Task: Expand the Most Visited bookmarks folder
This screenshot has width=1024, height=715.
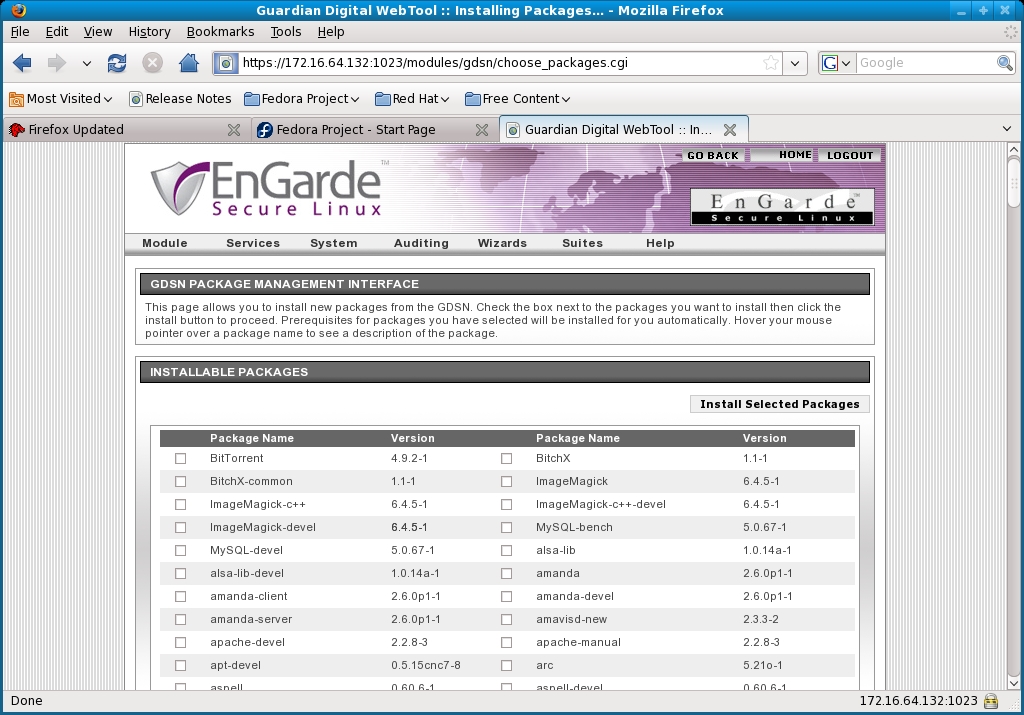Action: (61, 99)
